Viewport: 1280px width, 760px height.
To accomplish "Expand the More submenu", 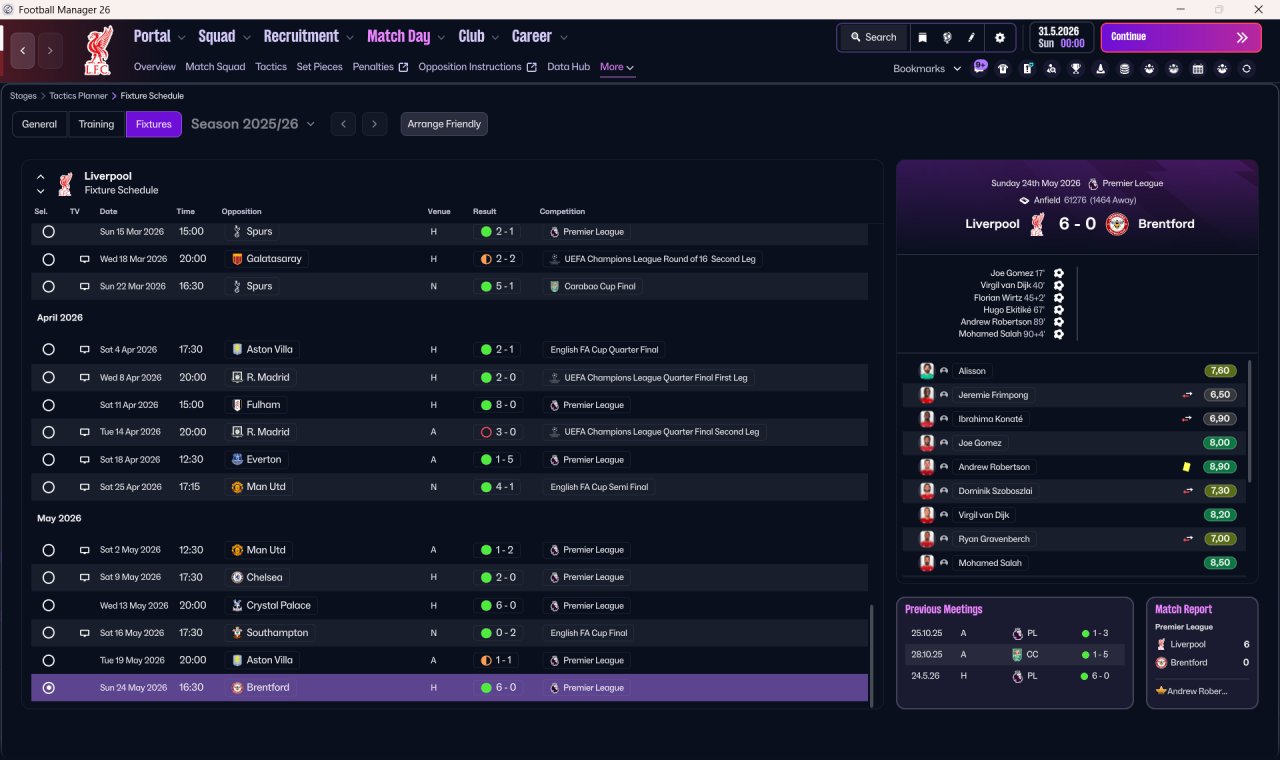I will [x=617, y=67].
